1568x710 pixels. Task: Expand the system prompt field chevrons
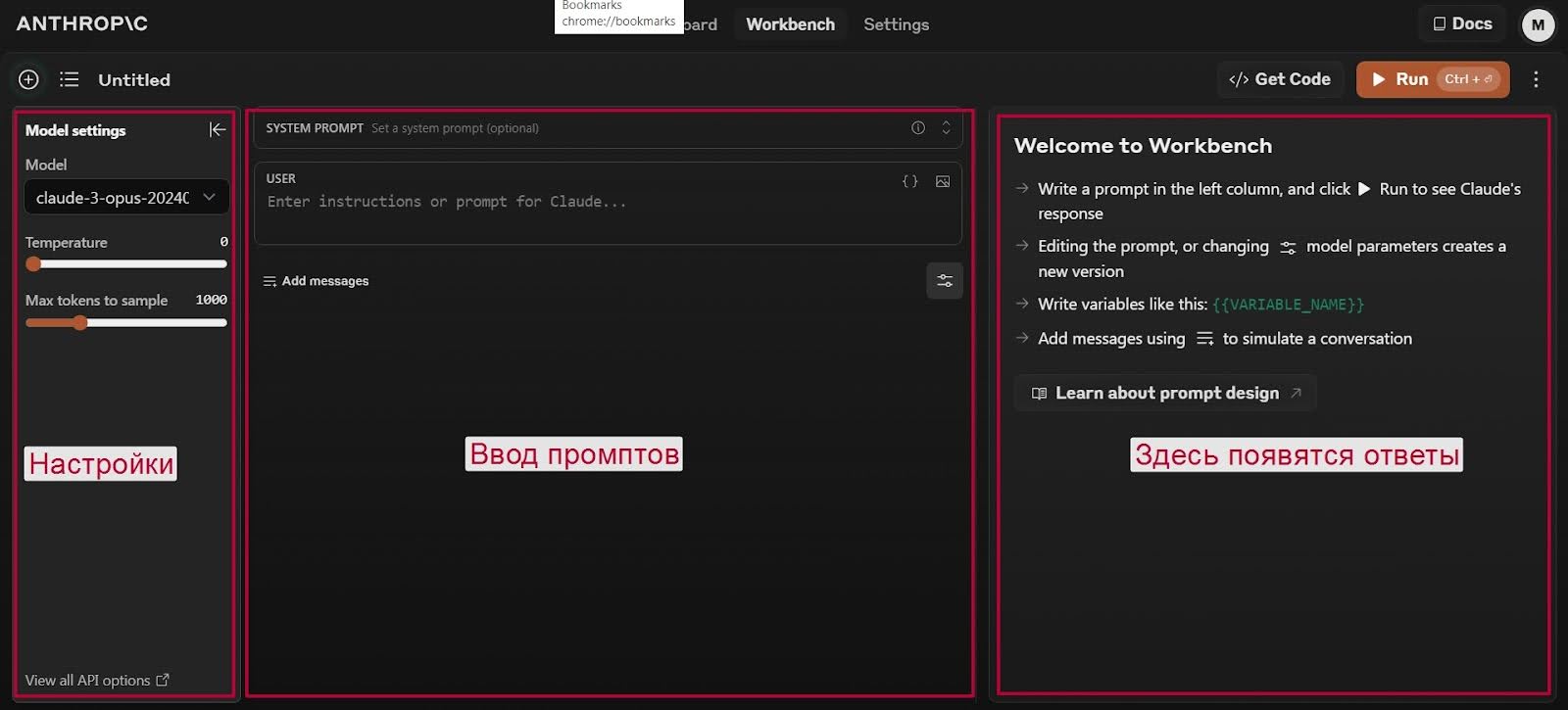tap(946, 127)
